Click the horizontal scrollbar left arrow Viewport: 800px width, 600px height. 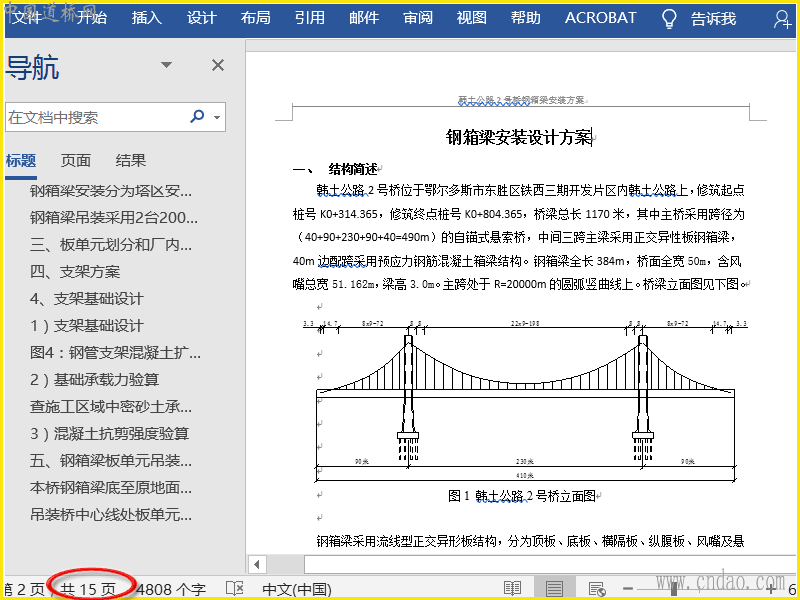click(x=257, y=564)
